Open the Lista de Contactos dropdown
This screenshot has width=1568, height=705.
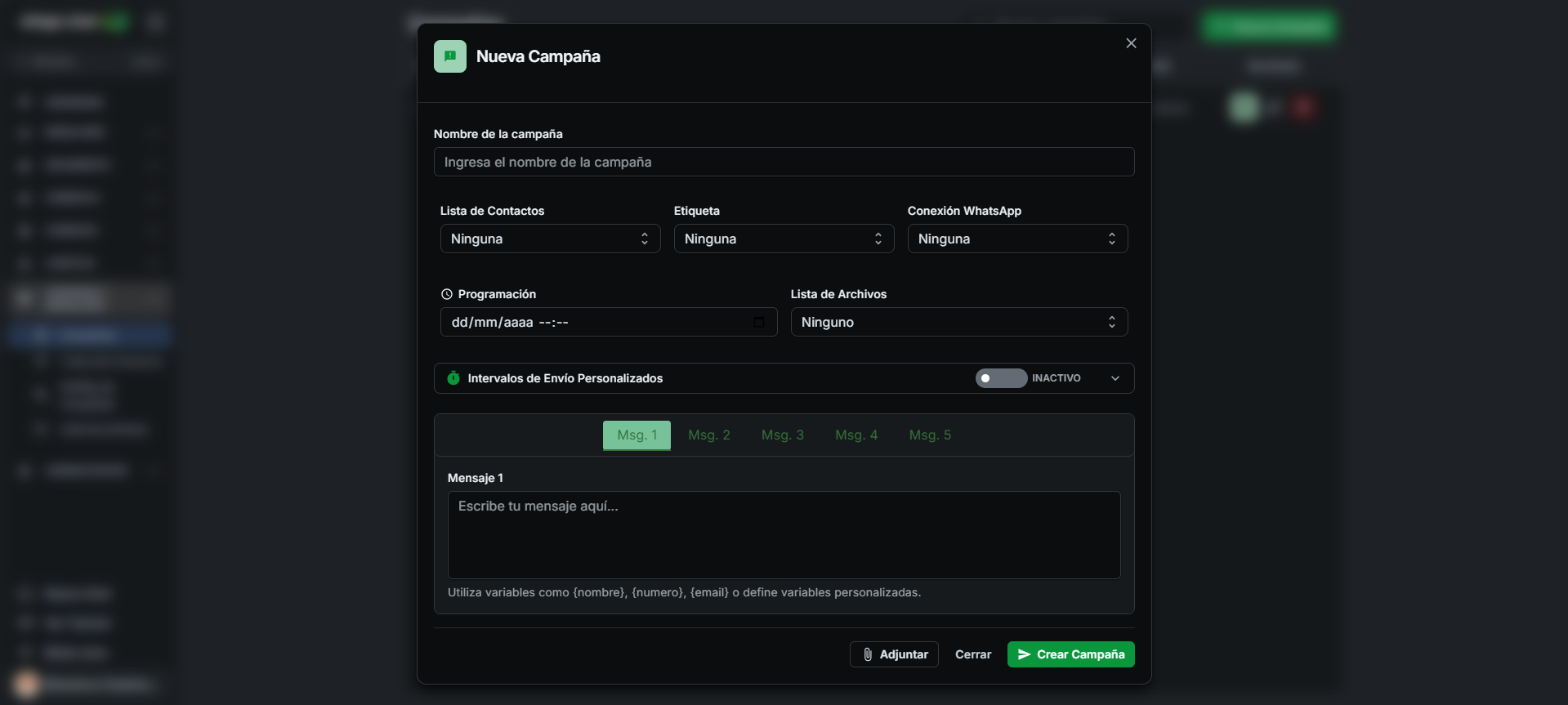550,239
